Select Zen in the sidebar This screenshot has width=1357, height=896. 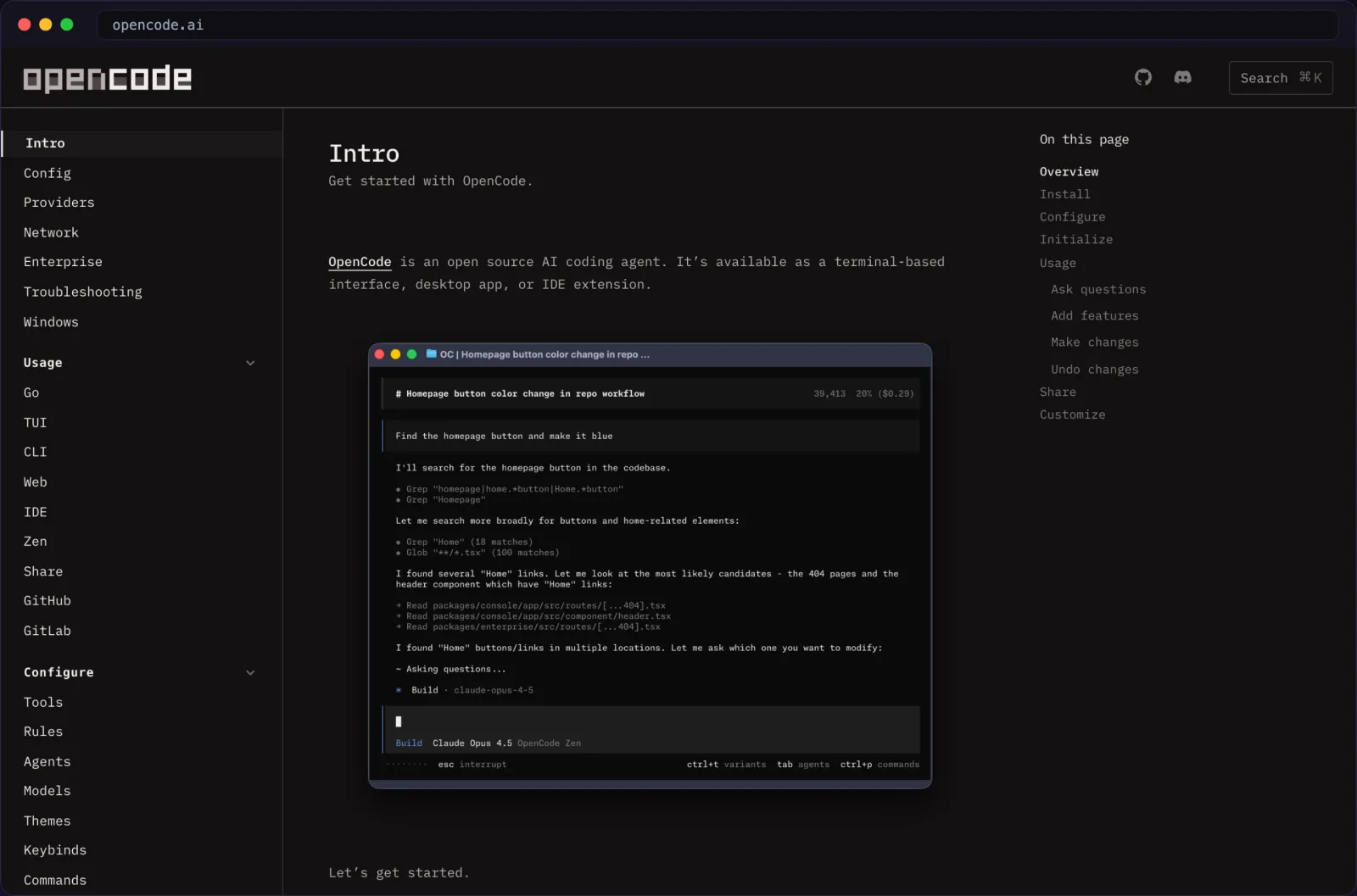(x=36, y=541)
